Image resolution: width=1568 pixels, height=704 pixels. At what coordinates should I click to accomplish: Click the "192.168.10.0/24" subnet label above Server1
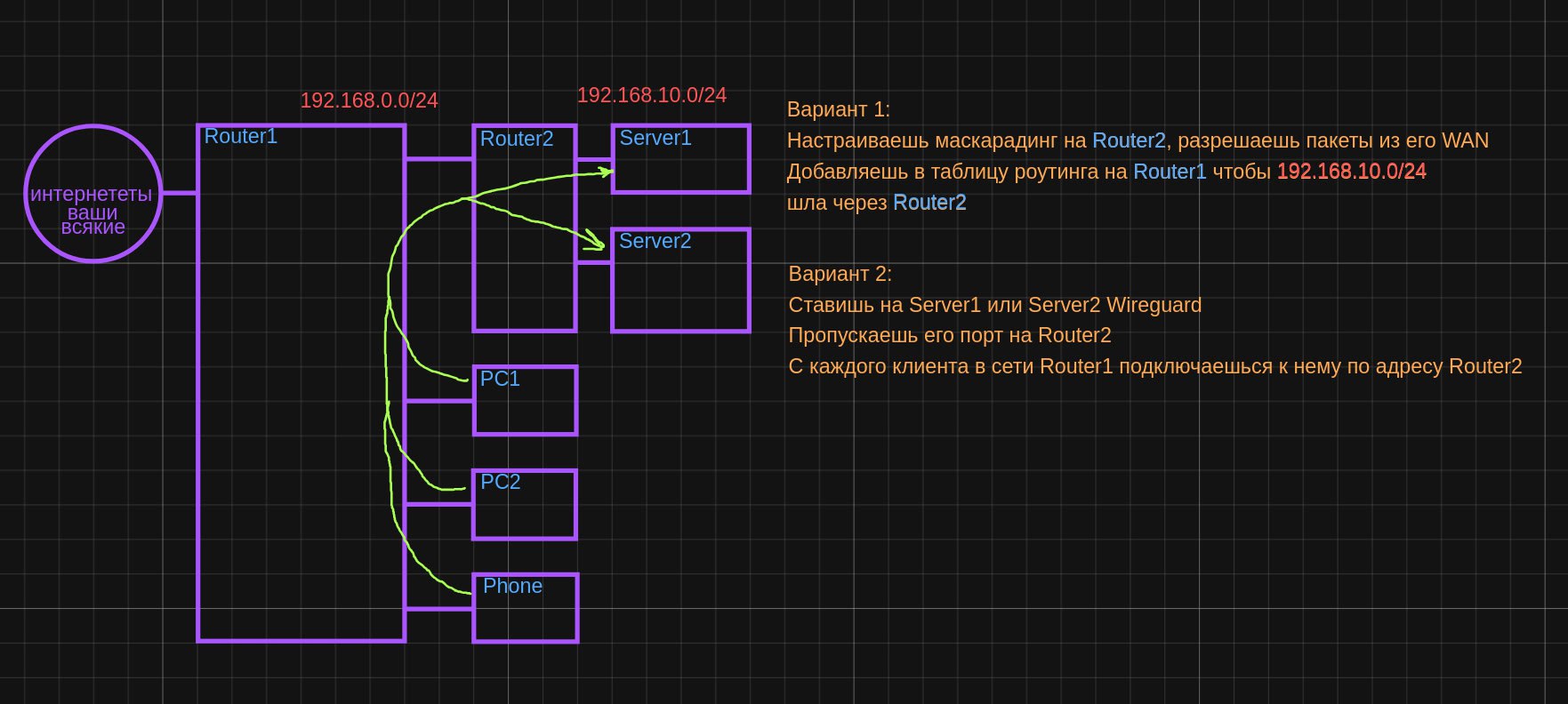pos(652,95)
